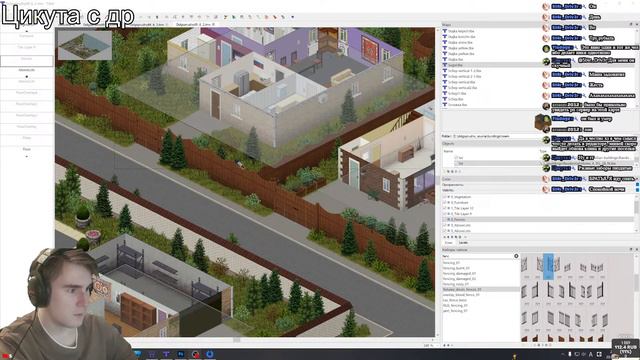Toggle checkbox of the highlighted 0_Fences layer
The height and width of the screenshot is (360, 640).
[445, 220]
